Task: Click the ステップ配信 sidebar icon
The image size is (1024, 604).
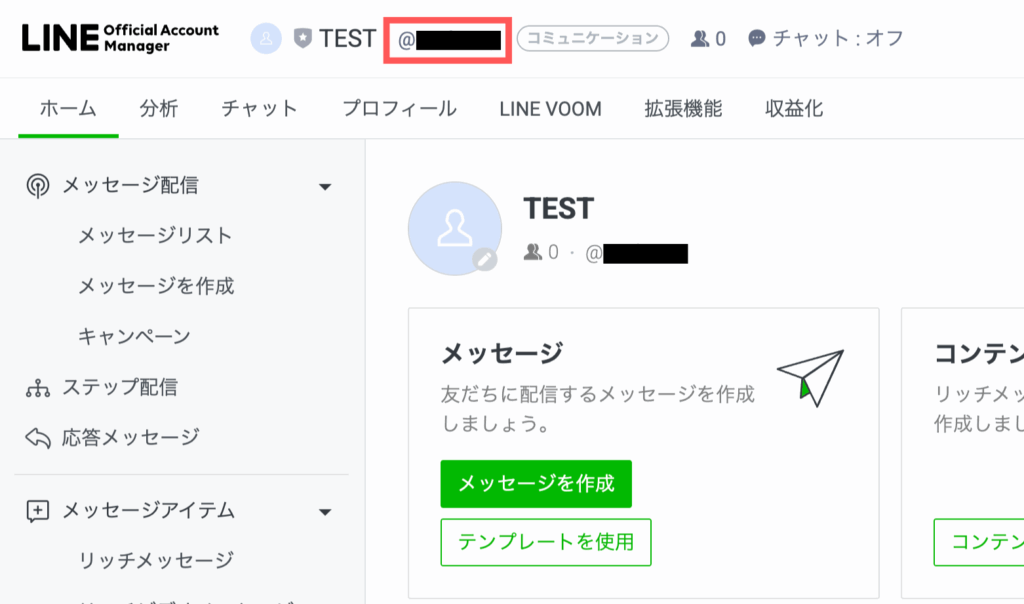Action: pyautogui.click(x=37, y=387)
